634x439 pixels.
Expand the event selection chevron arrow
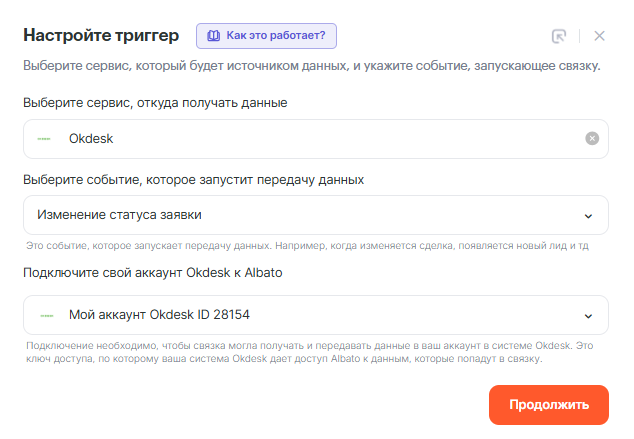click(x=588, y=215)
